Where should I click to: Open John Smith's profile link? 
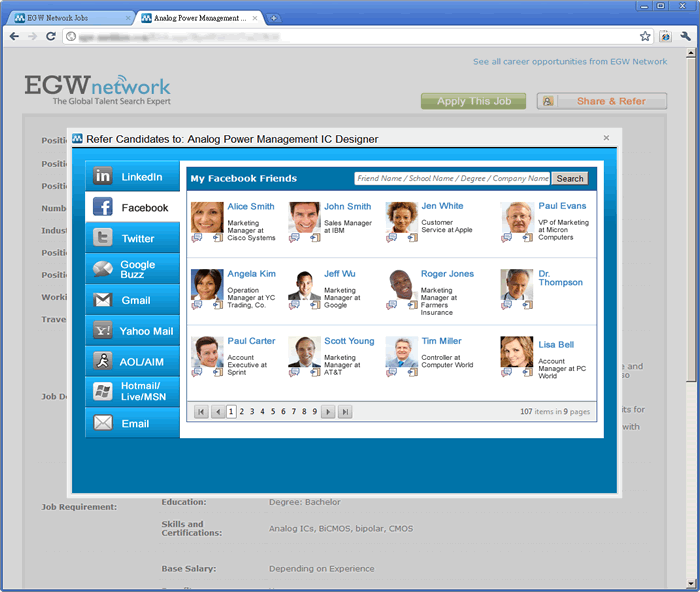point(347,206)
